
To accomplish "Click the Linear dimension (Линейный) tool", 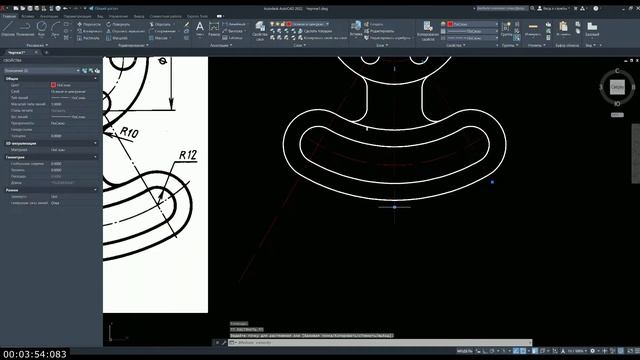I will (x=234, y=24).
